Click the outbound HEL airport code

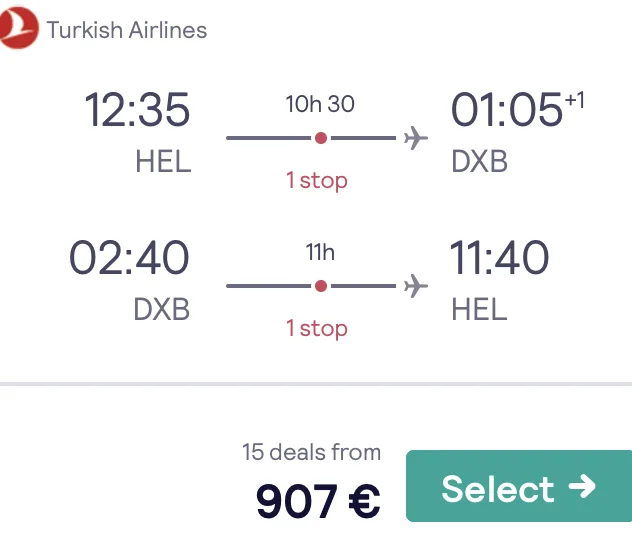pos(163,162)
